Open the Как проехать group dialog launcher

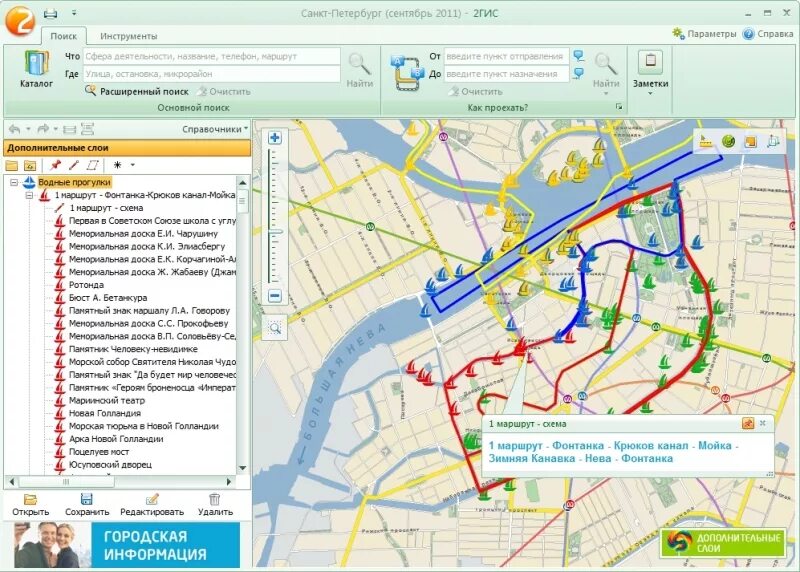[619, 107]
